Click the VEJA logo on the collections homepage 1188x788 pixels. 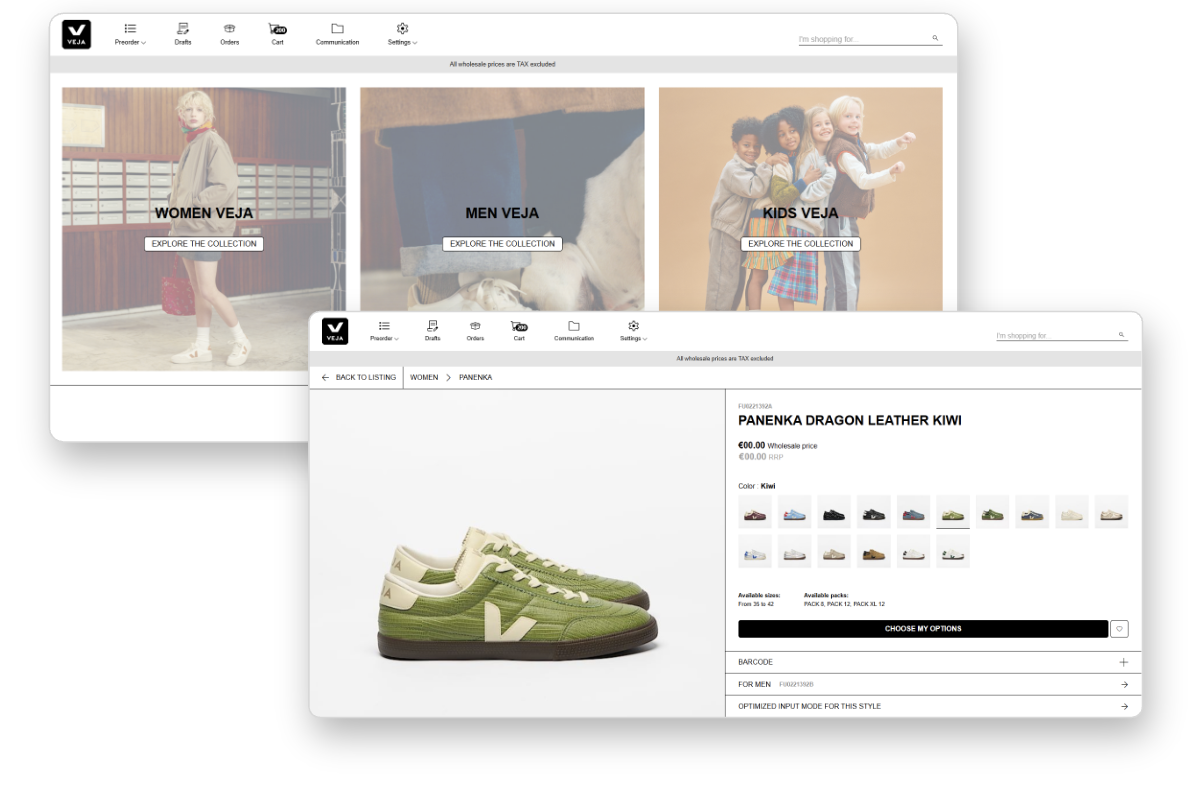[76, 34]
